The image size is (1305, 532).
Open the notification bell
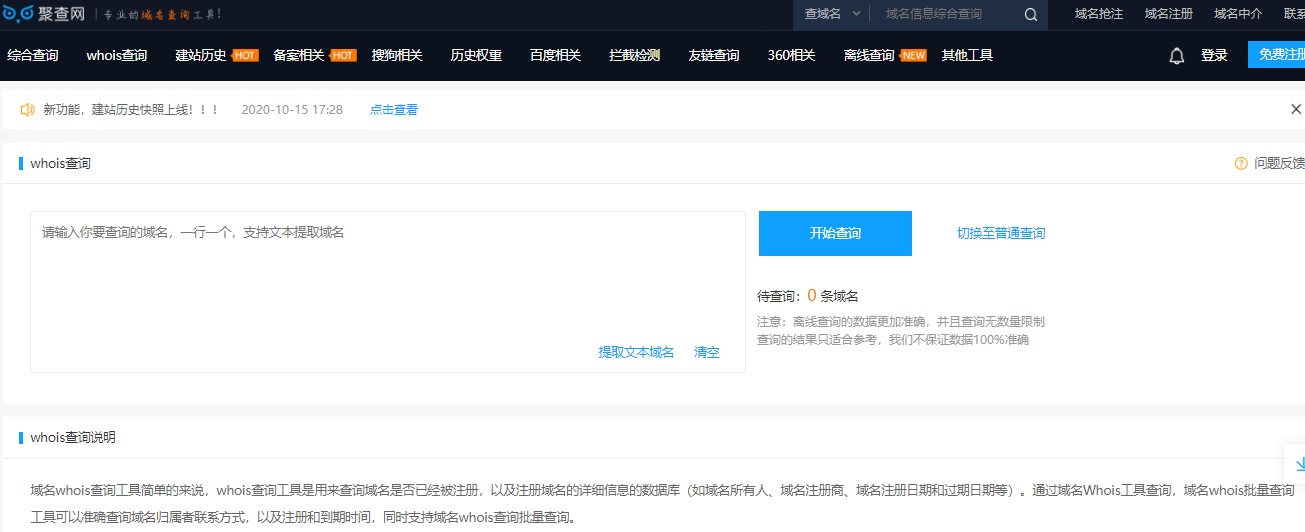1176,56
